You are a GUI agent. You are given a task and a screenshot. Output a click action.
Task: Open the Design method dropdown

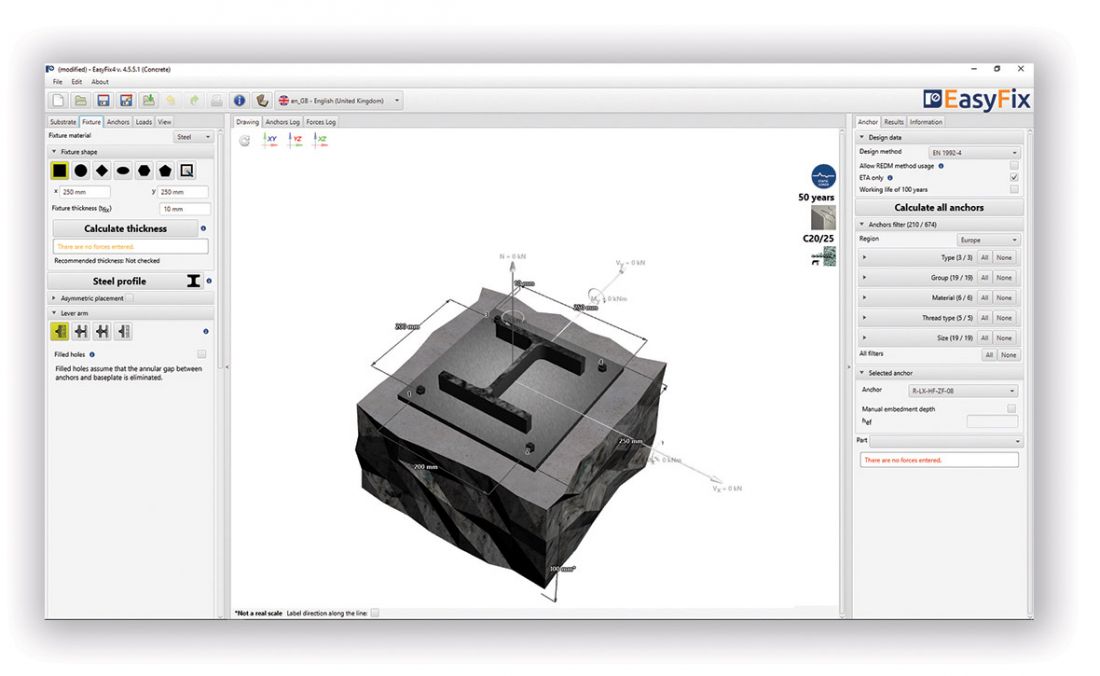(974, 152)
